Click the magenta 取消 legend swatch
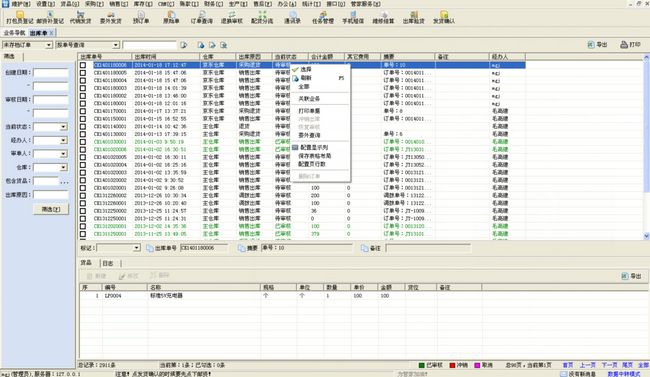Image resolution: width=650 pixels, height=377 pixels. [477, 365]
